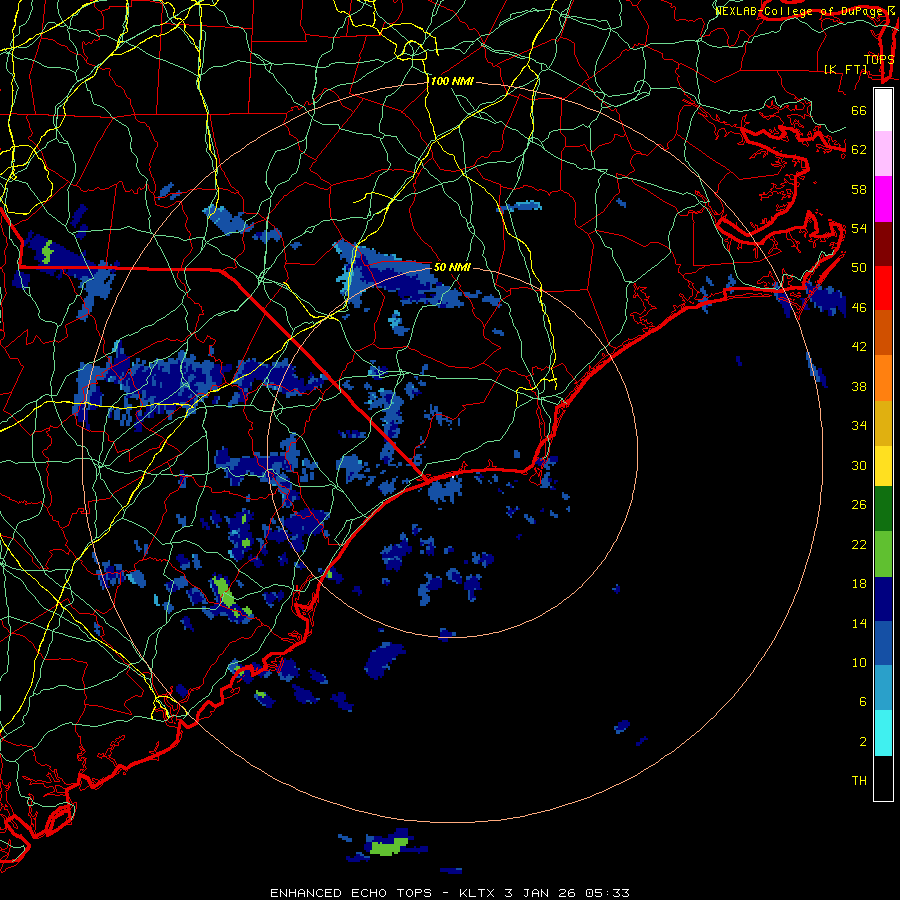Click the white swatch in the tops legend
The width and height of the screenshot is (900, 900).
tap(883, 110)
